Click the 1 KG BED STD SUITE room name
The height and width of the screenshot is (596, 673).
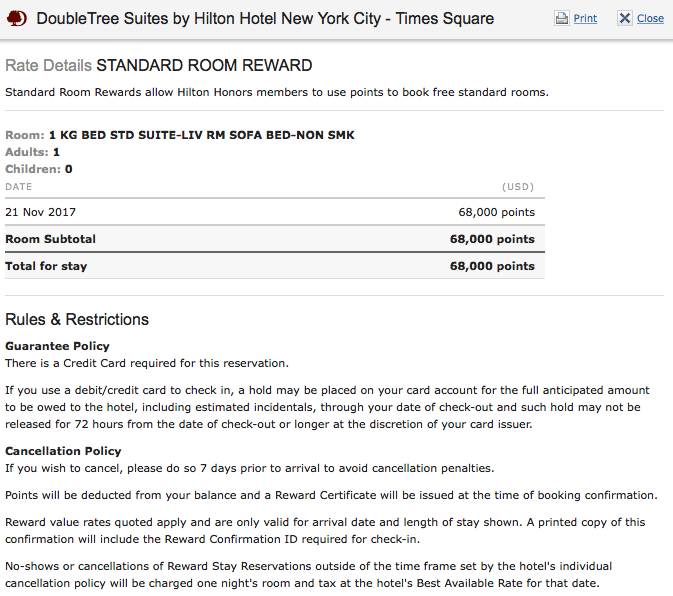pos(202,135)
